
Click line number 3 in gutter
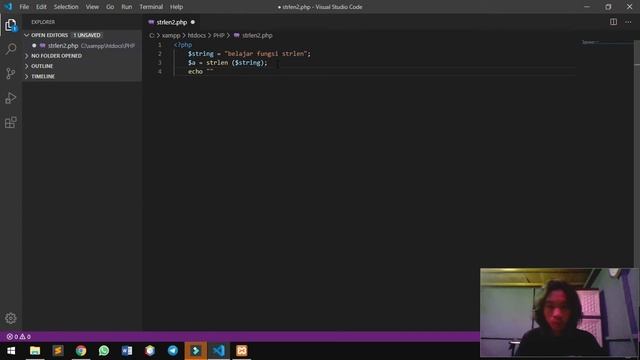coord(160,62)
